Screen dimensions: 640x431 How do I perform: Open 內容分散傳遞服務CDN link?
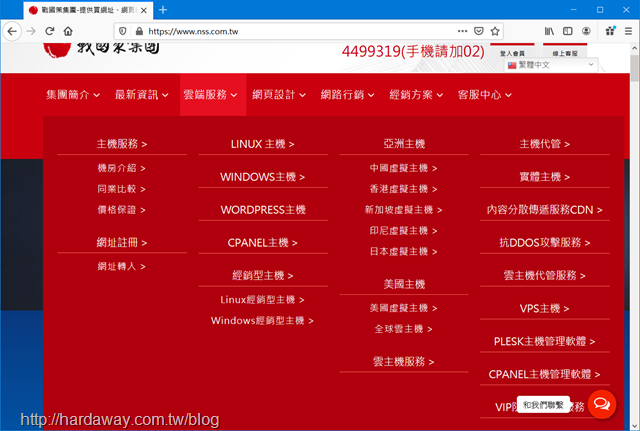tap(544, 210)
